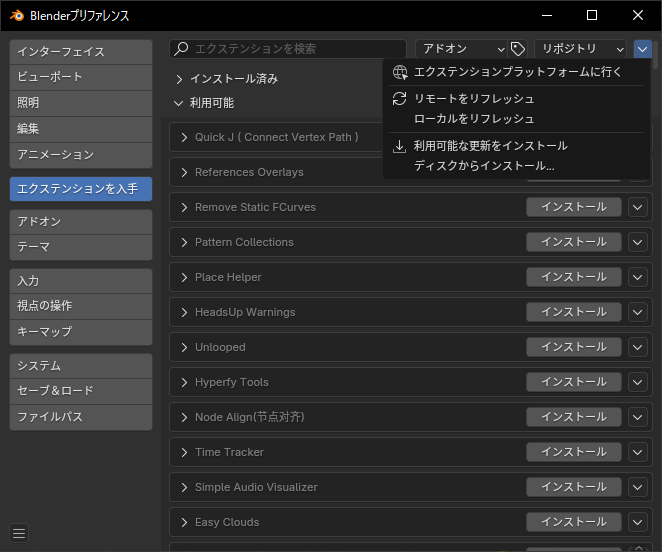This screenshot has height=552, width=662.
Task: Collapse the 利用可能 section
Action: click(x=179, y=103)
